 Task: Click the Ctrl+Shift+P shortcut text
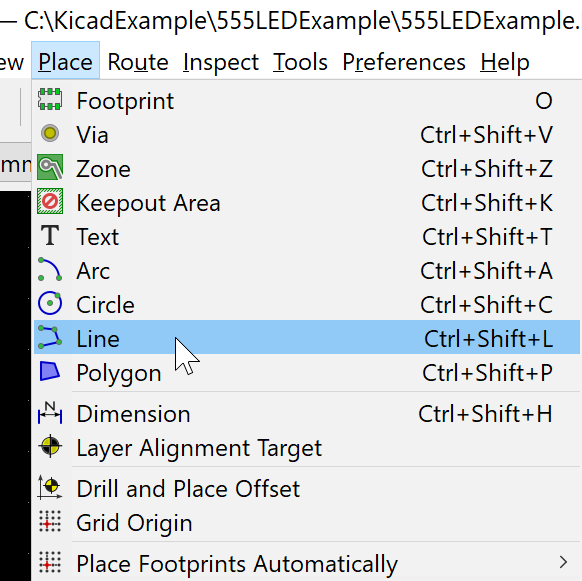click(487, 372)
